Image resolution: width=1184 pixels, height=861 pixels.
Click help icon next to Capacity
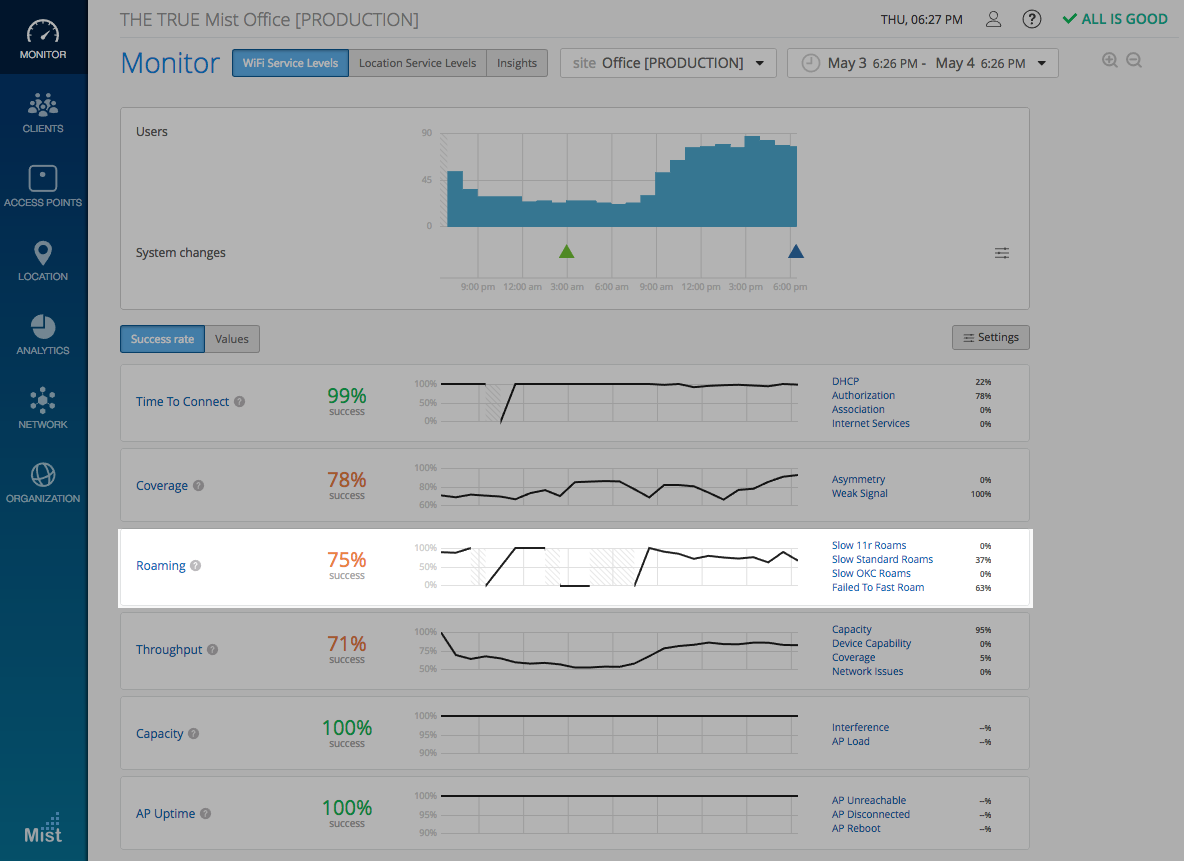(x=193, y=733)
